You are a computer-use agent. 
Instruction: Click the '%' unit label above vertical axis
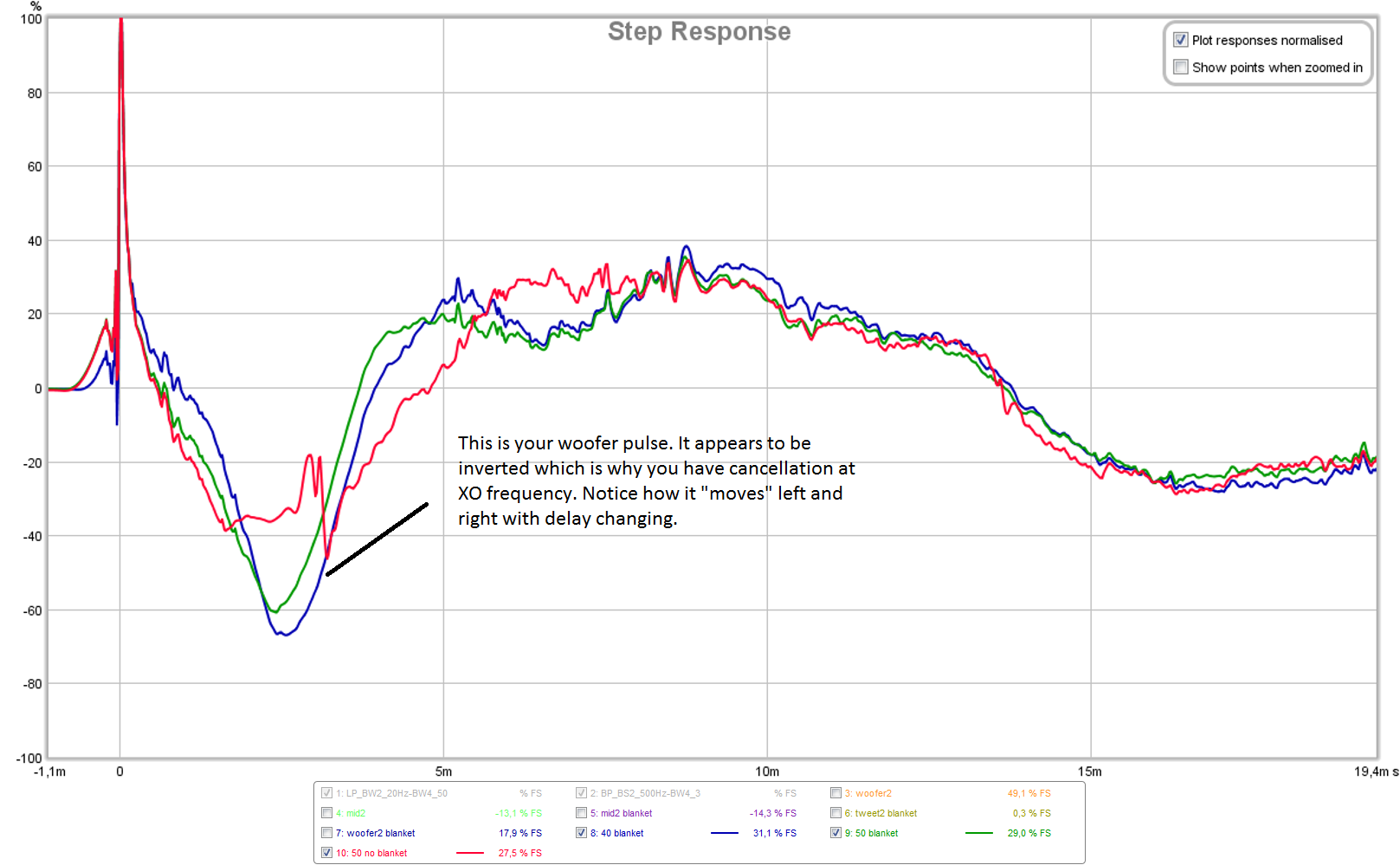[35, 6]
